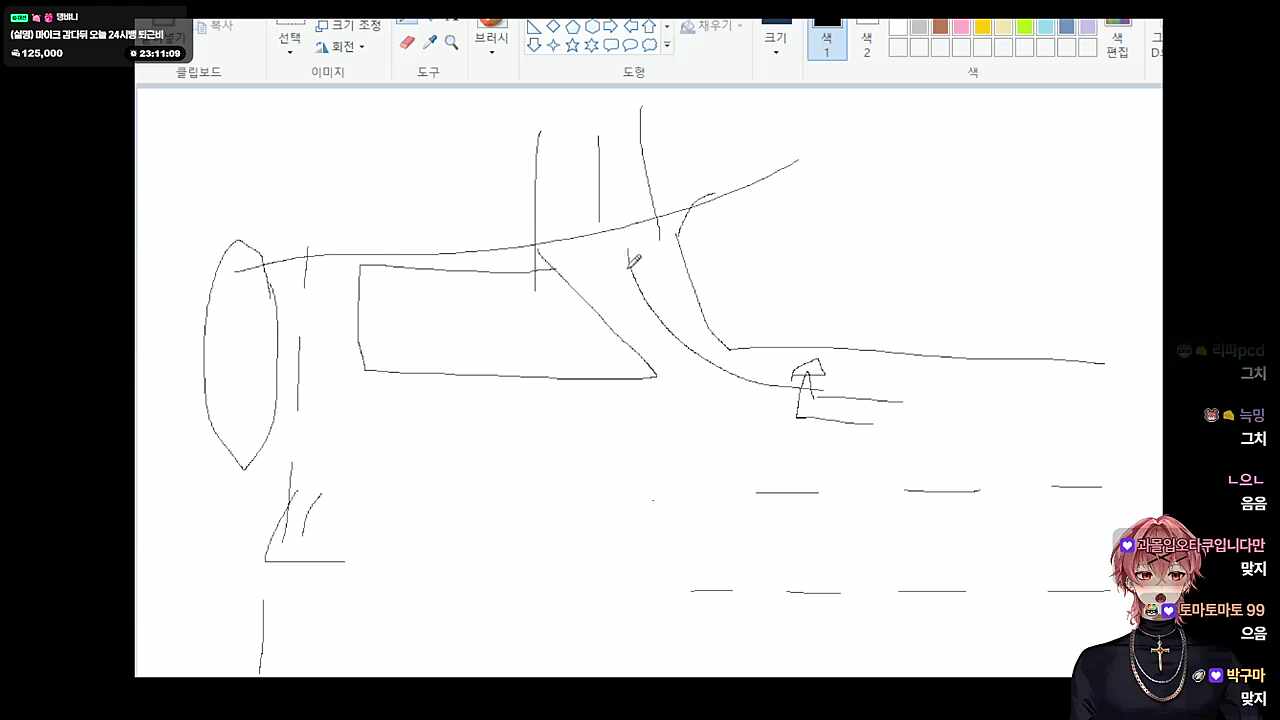Choose the six-point star shape
The height and width of the screenshot is (720, 1280).
click(x=592, y=45)
